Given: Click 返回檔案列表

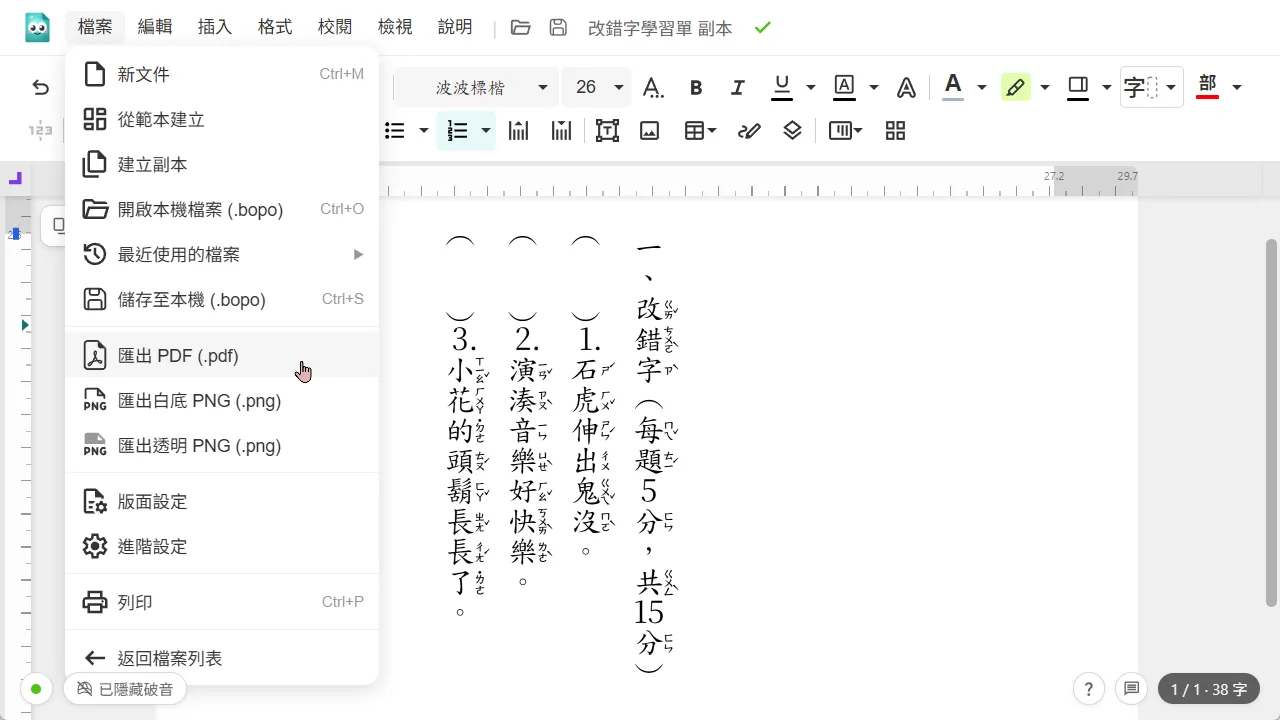Looking at the screenshot, I should pyautogui.click(x=222, y=658).
